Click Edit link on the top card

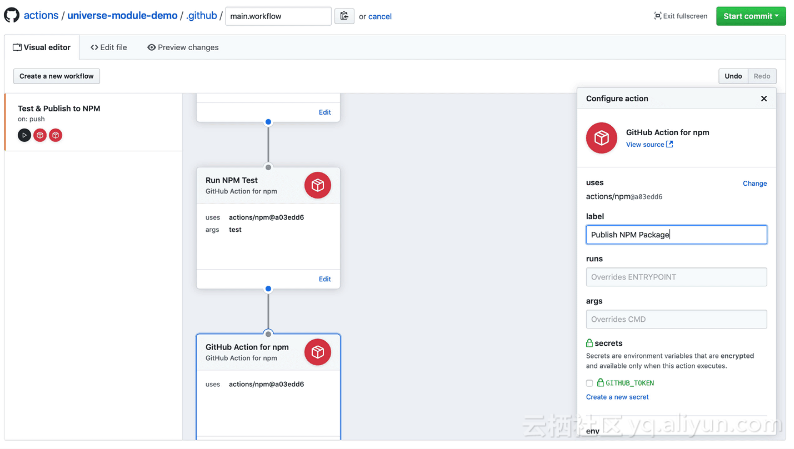coord(325,112)
